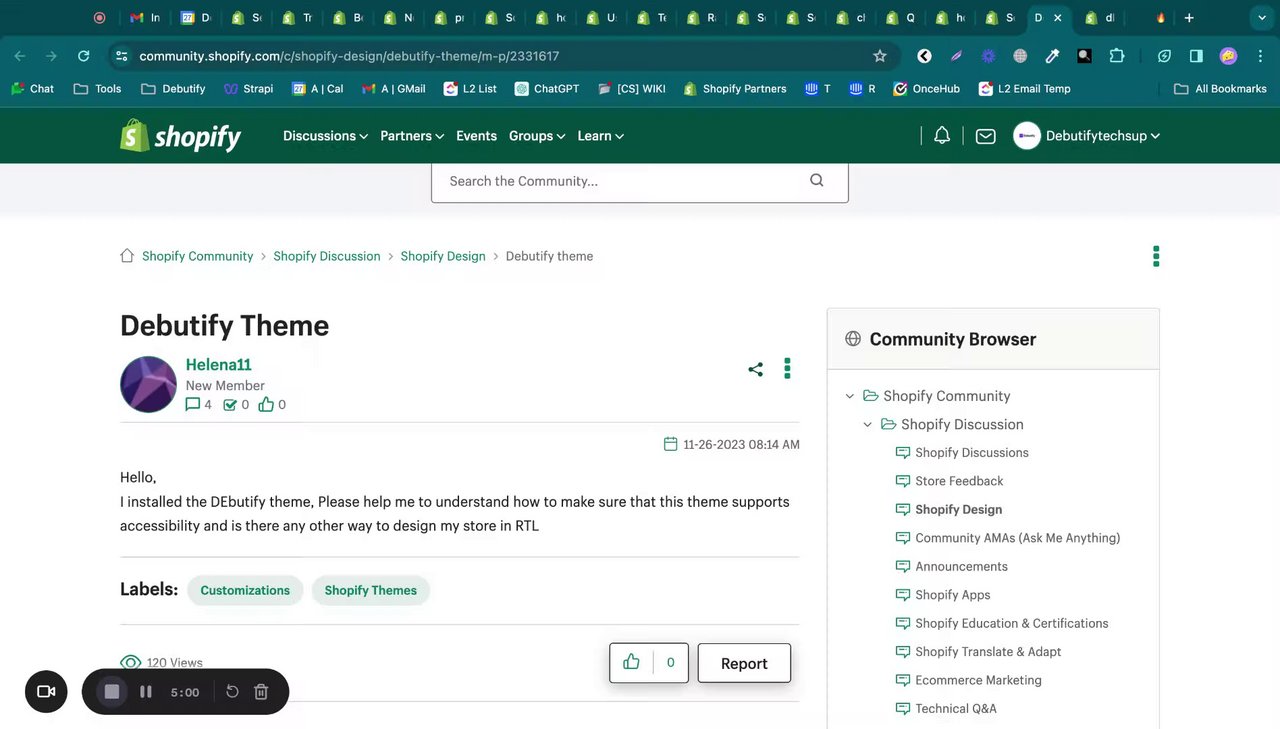Open the notifications bell
Screen dimensions: 1280x729
942,136
